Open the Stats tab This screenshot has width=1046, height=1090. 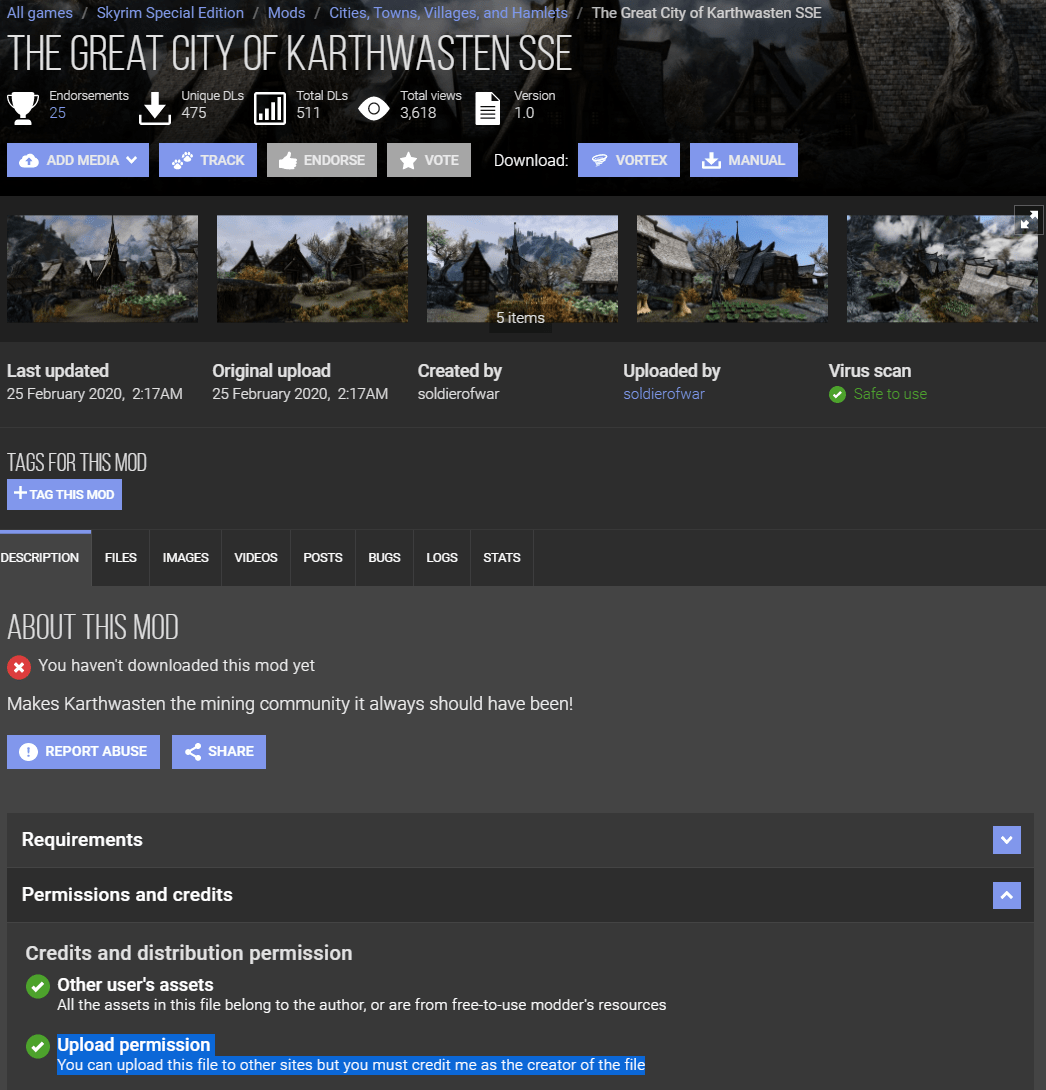(502, 558)
